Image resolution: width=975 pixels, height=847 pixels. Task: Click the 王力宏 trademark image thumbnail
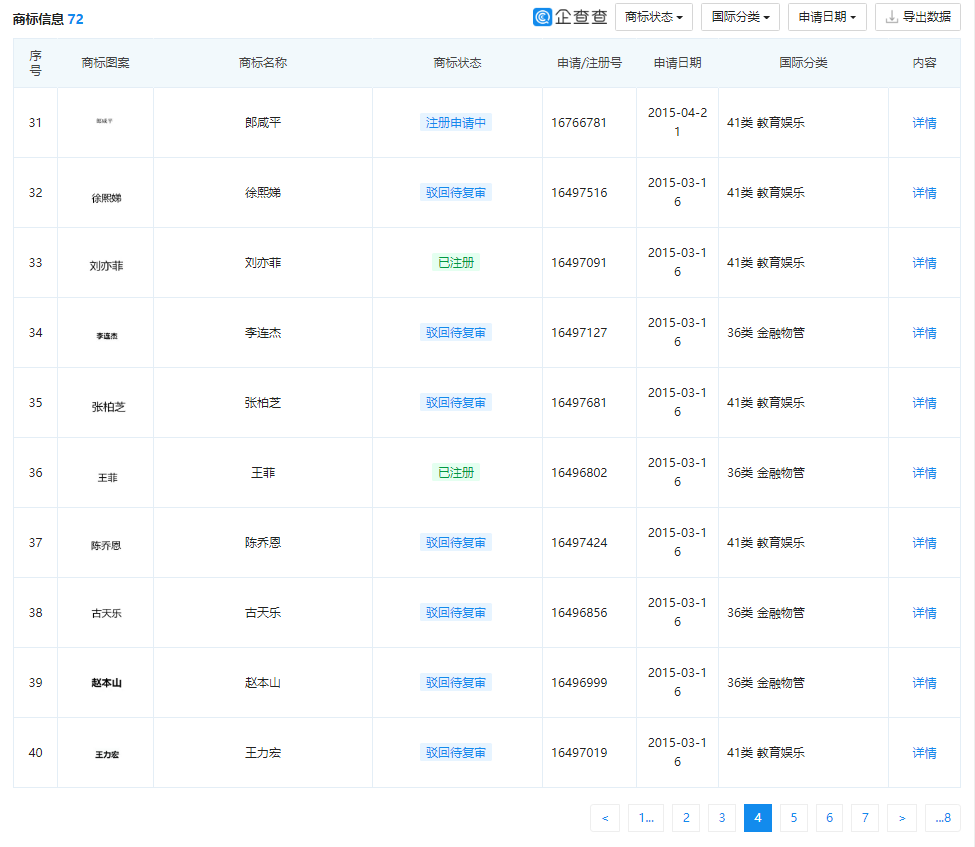coord(107,754)
